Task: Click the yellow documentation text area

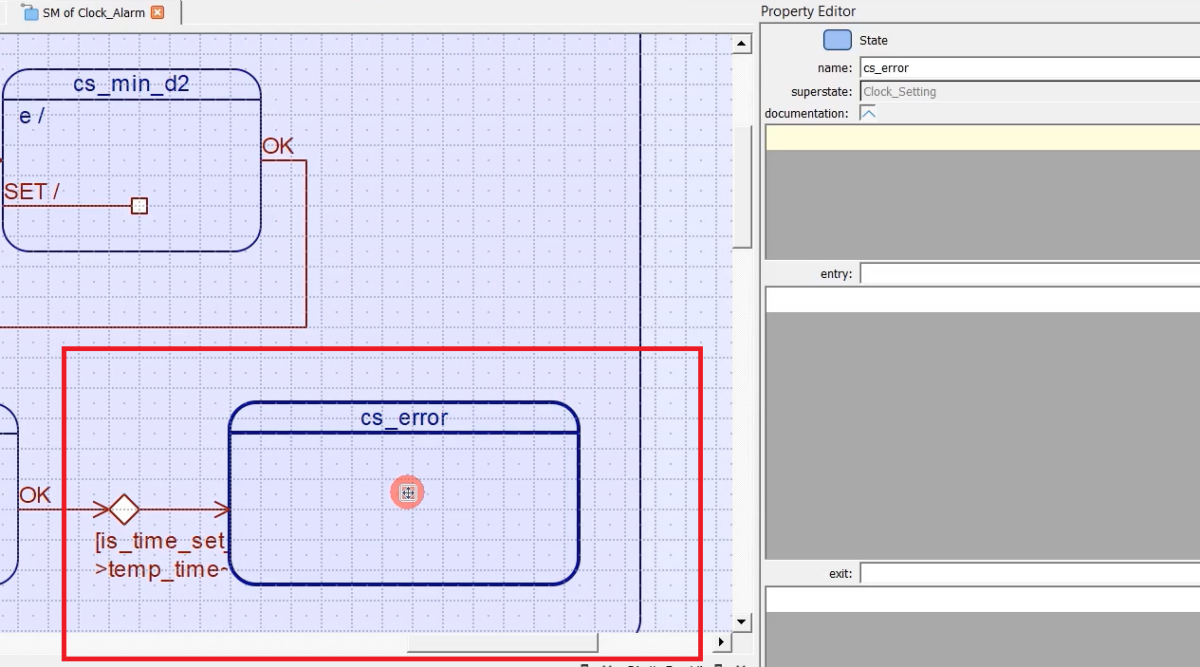Action: tap(982, 138)
